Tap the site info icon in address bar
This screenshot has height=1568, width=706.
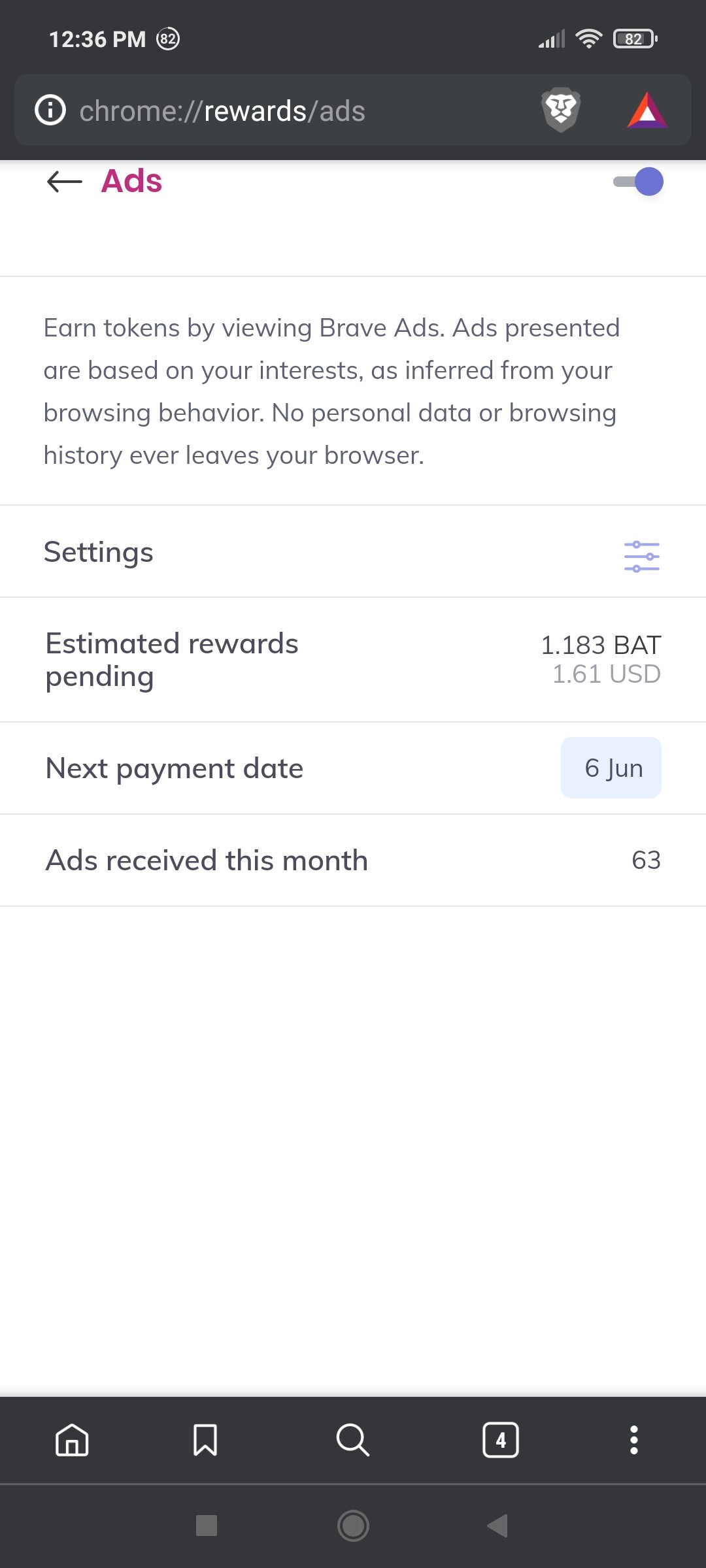coord(50,110)
